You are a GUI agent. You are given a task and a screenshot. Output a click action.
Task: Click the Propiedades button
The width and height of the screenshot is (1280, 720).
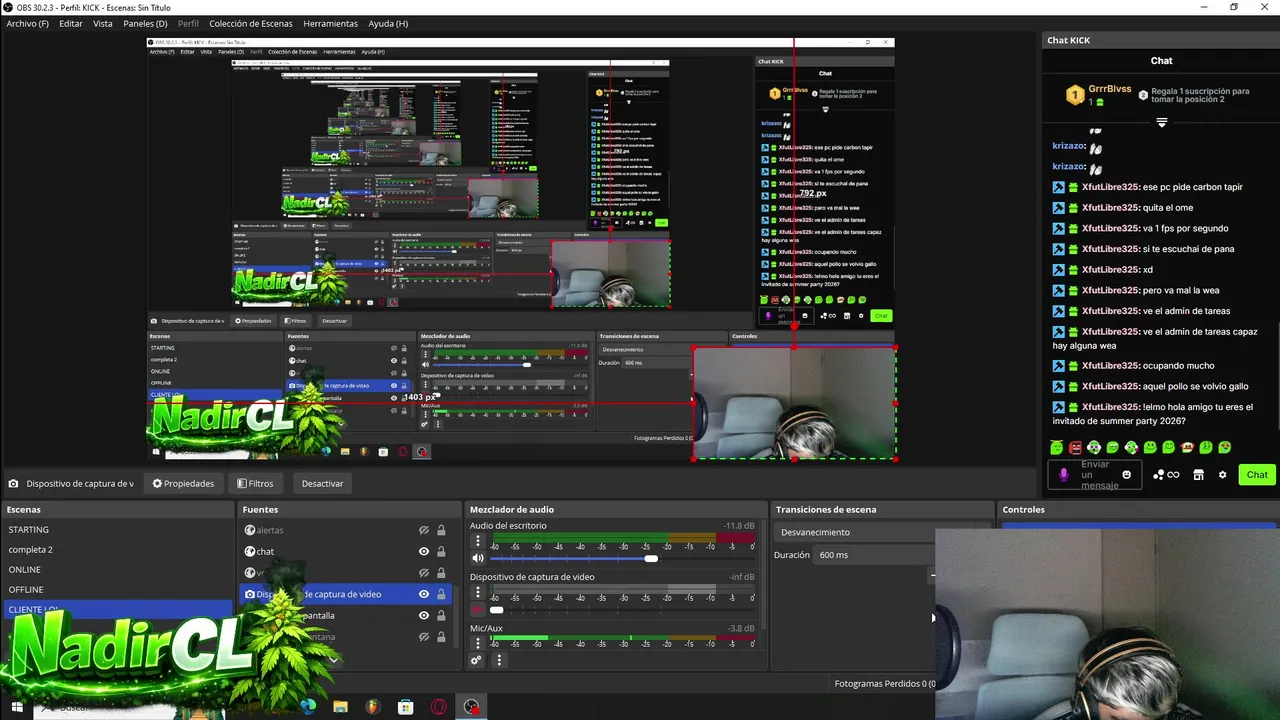click(x=183, y=483)
